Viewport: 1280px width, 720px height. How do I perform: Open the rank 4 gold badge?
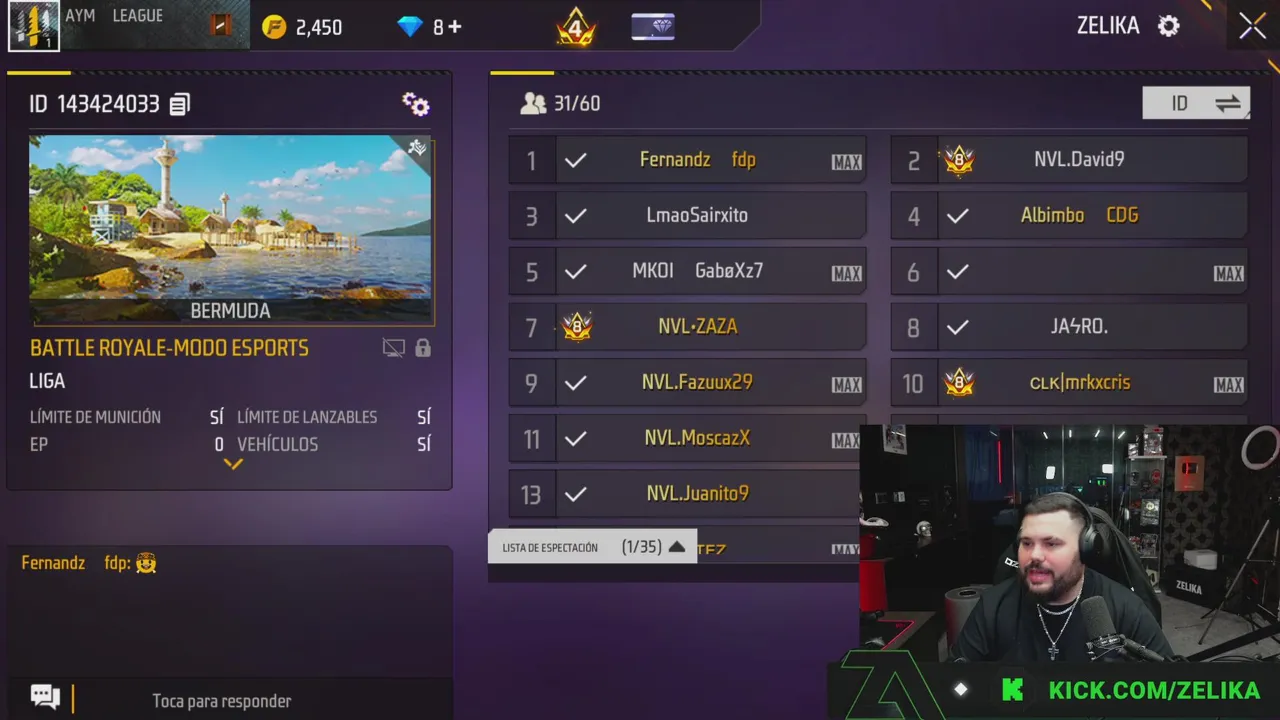click(576, 27)
